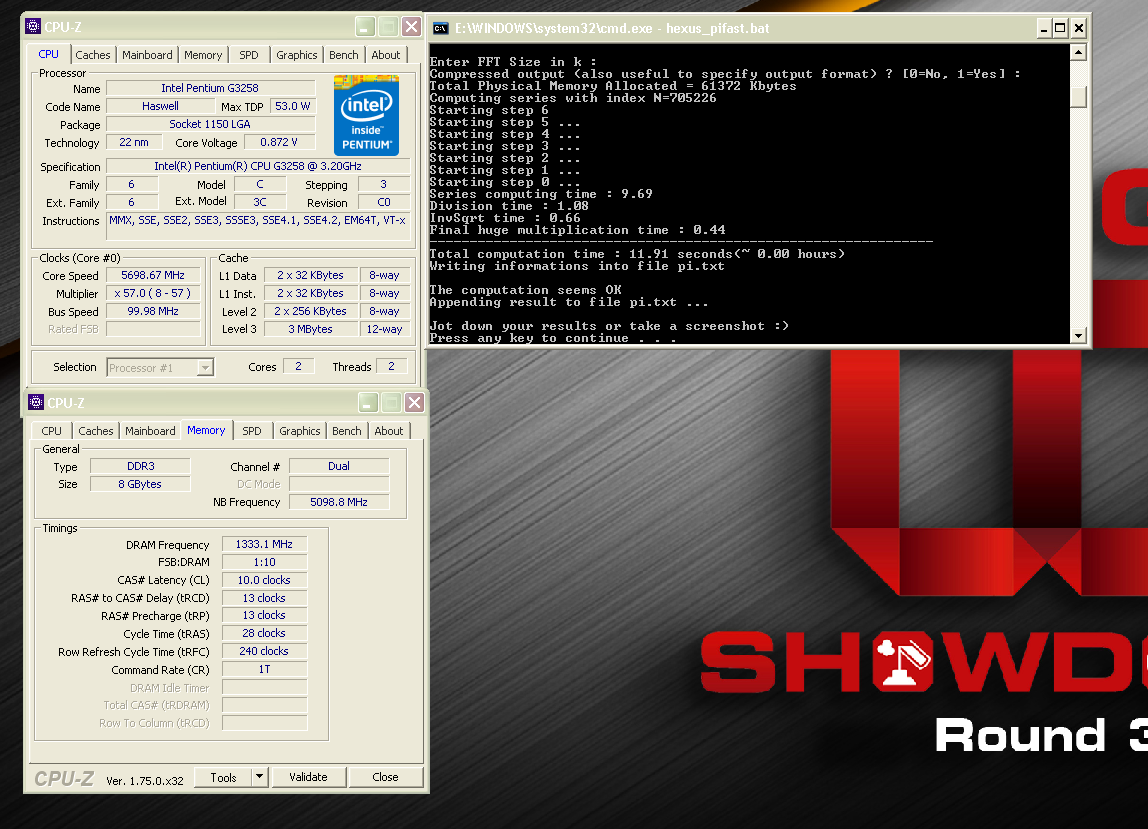
Task: Minimize the top CPU-Z window
Action: coord(365,27)
